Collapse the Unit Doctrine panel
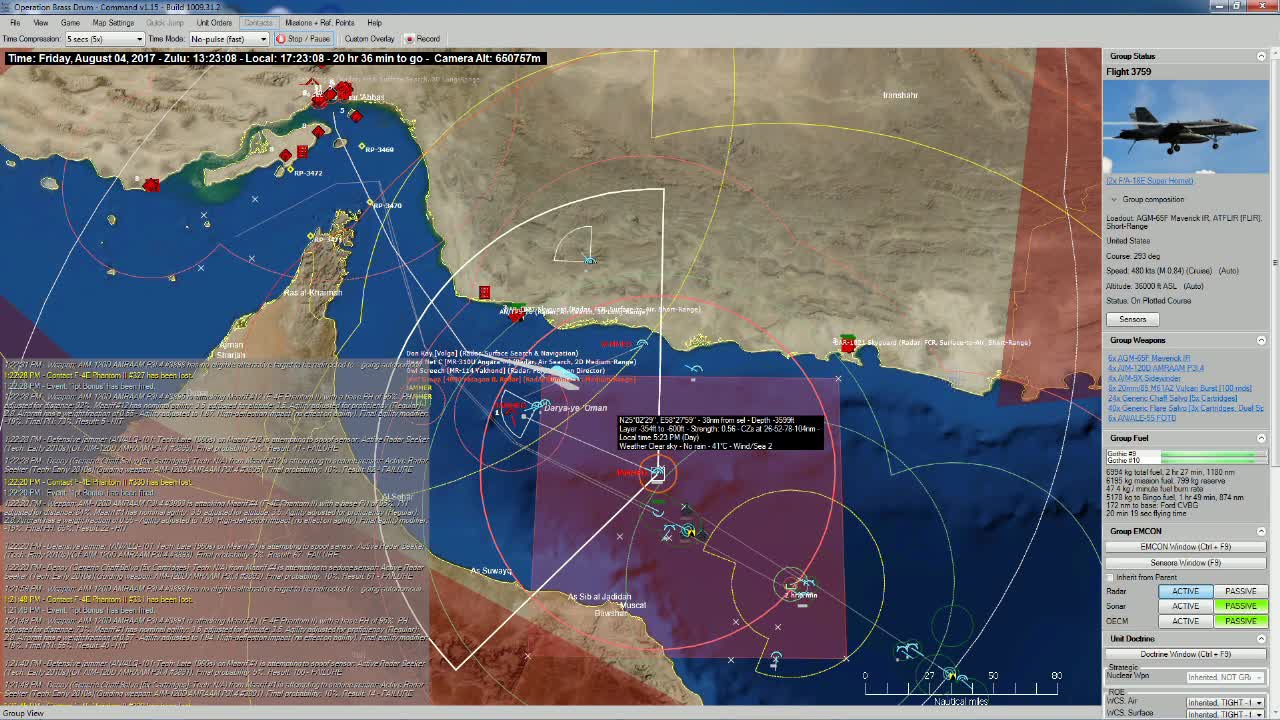The image size is (1280, 720). coord(1261,639)
